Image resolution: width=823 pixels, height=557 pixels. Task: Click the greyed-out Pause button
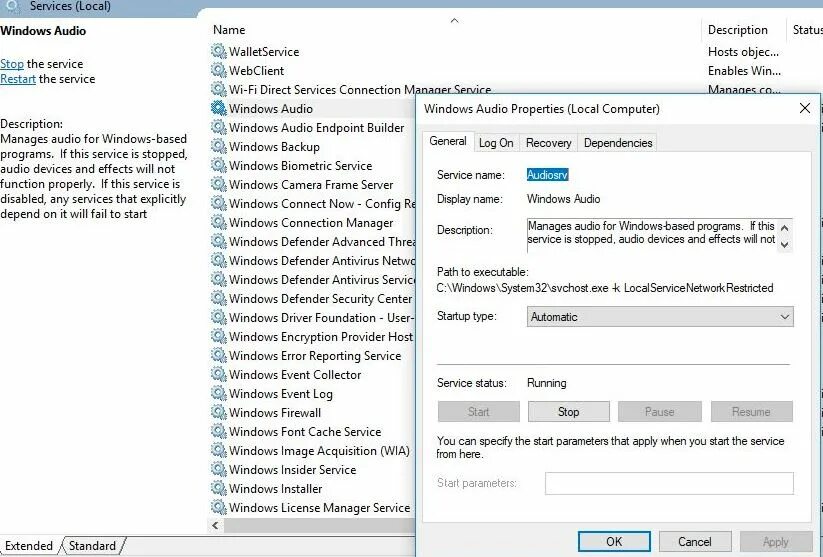[659, 412]
